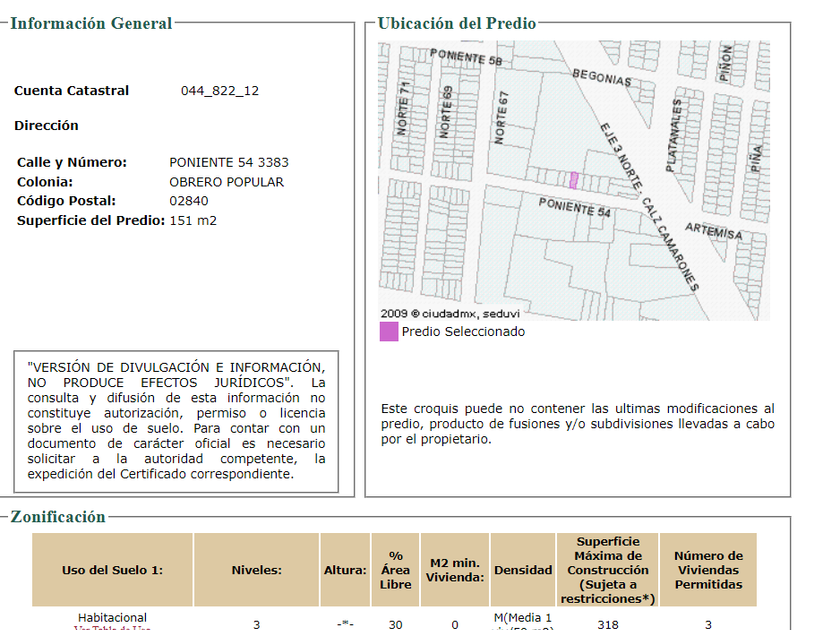Screen dimensions: 840x630
Task: Click the Dirección label
Action: click(46, 125)
